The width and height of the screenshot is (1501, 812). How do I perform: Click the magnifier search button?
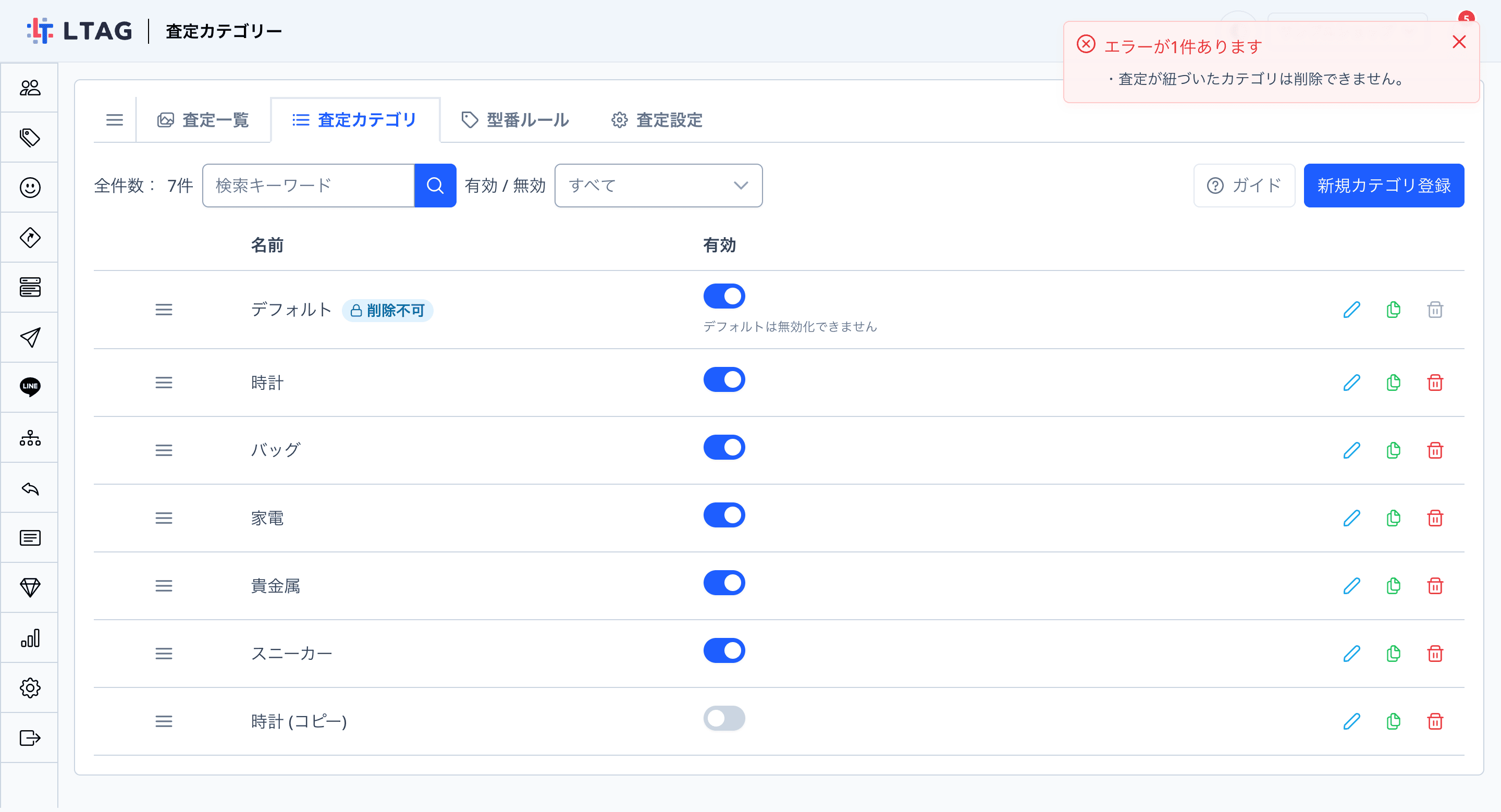click(x=435, y=185)
